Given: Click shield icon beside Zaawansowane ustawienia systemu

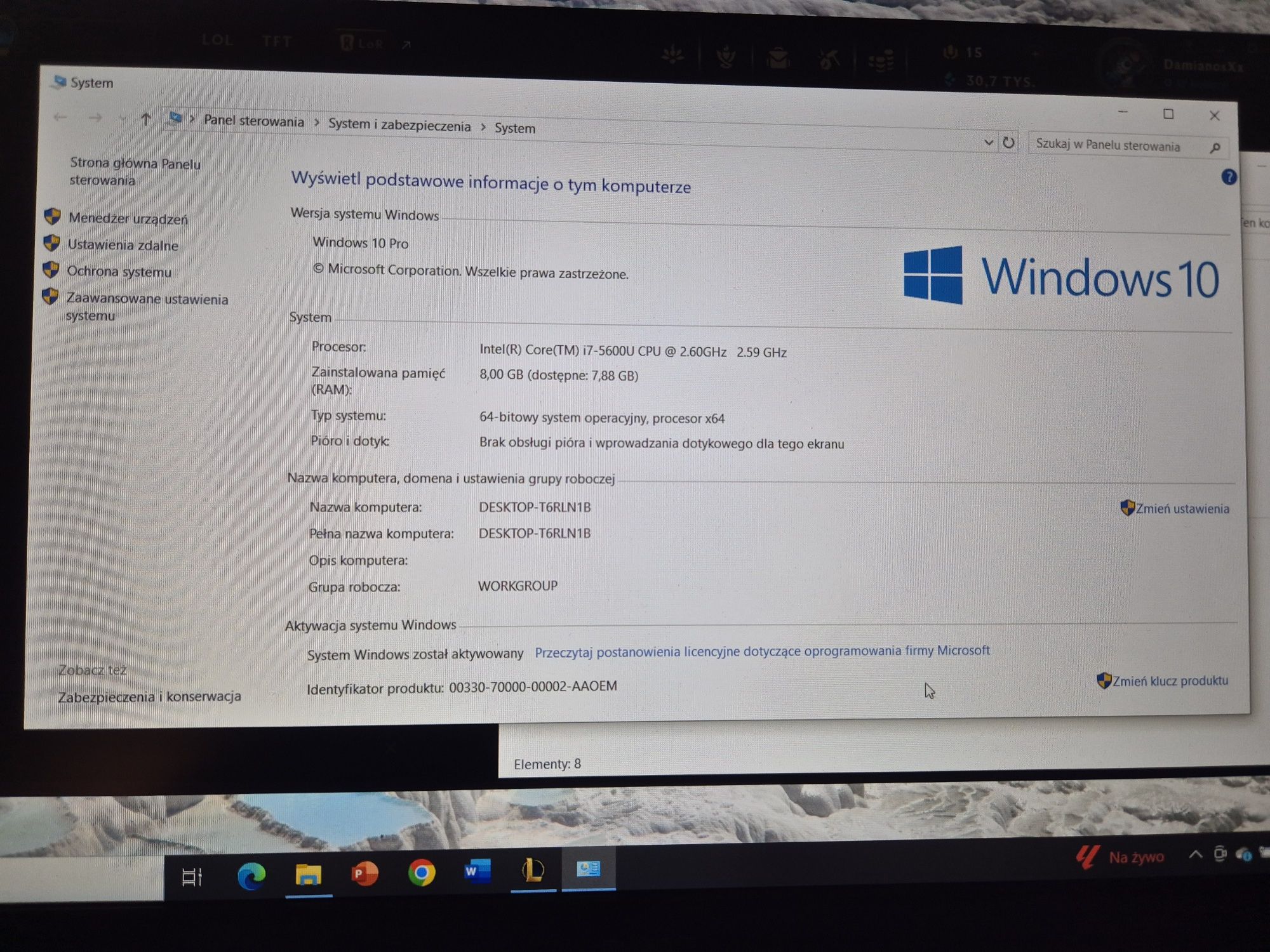Looking at the screenshot, I should tap(50, 296).
